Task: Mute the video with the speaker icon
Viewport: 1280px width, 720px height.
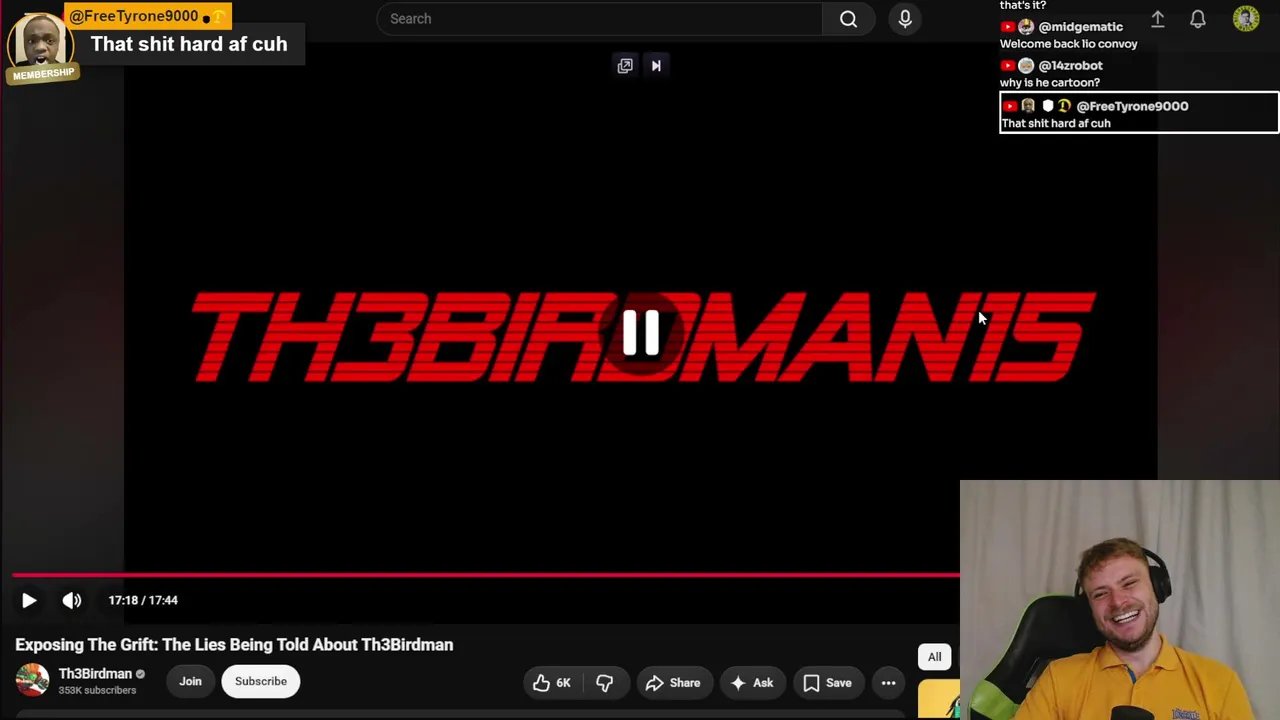Action: point(72,600)
